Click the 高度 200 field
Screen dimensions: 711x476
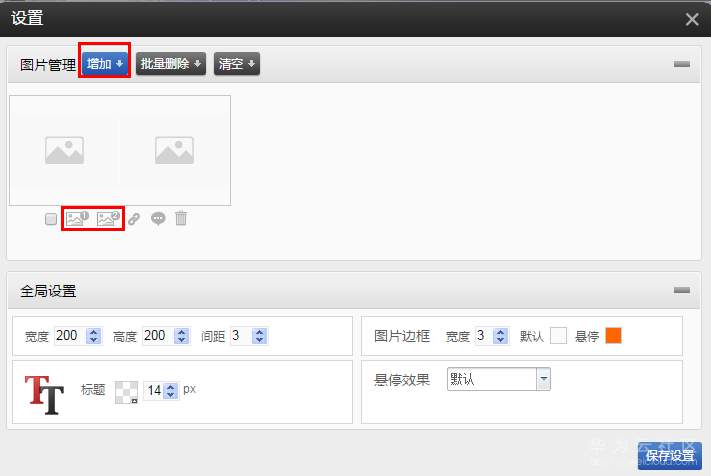click(158, 336)
